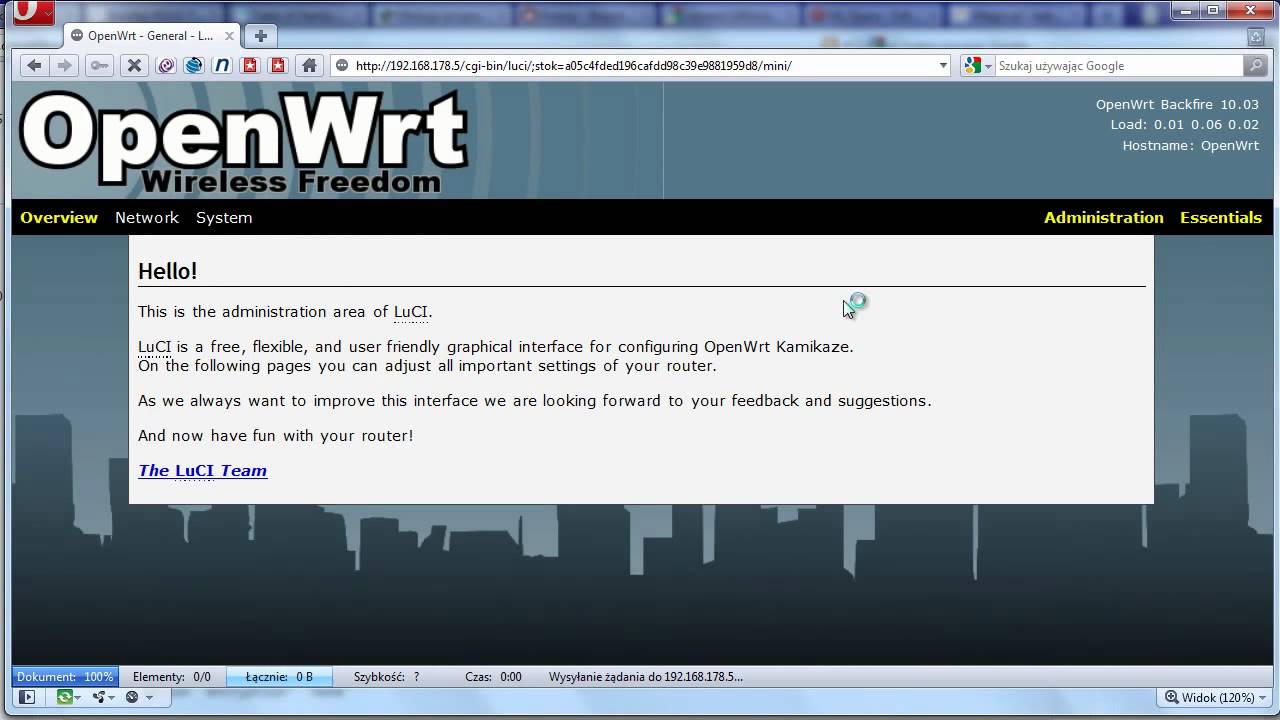The width and height of the screenshot is (1280, 720).
Task: Click the Łącznie: 0 B progress field
Action: (279, 677)
